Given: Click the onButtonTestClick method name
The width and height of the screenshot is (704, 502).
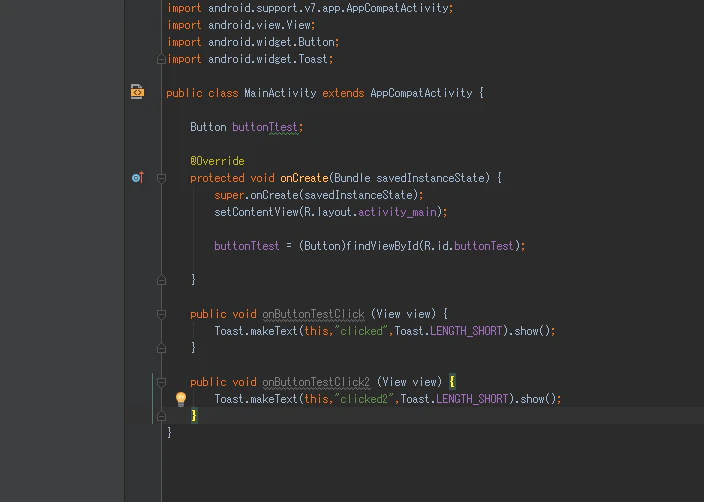Looking at the screenshot, I should 313,314.
